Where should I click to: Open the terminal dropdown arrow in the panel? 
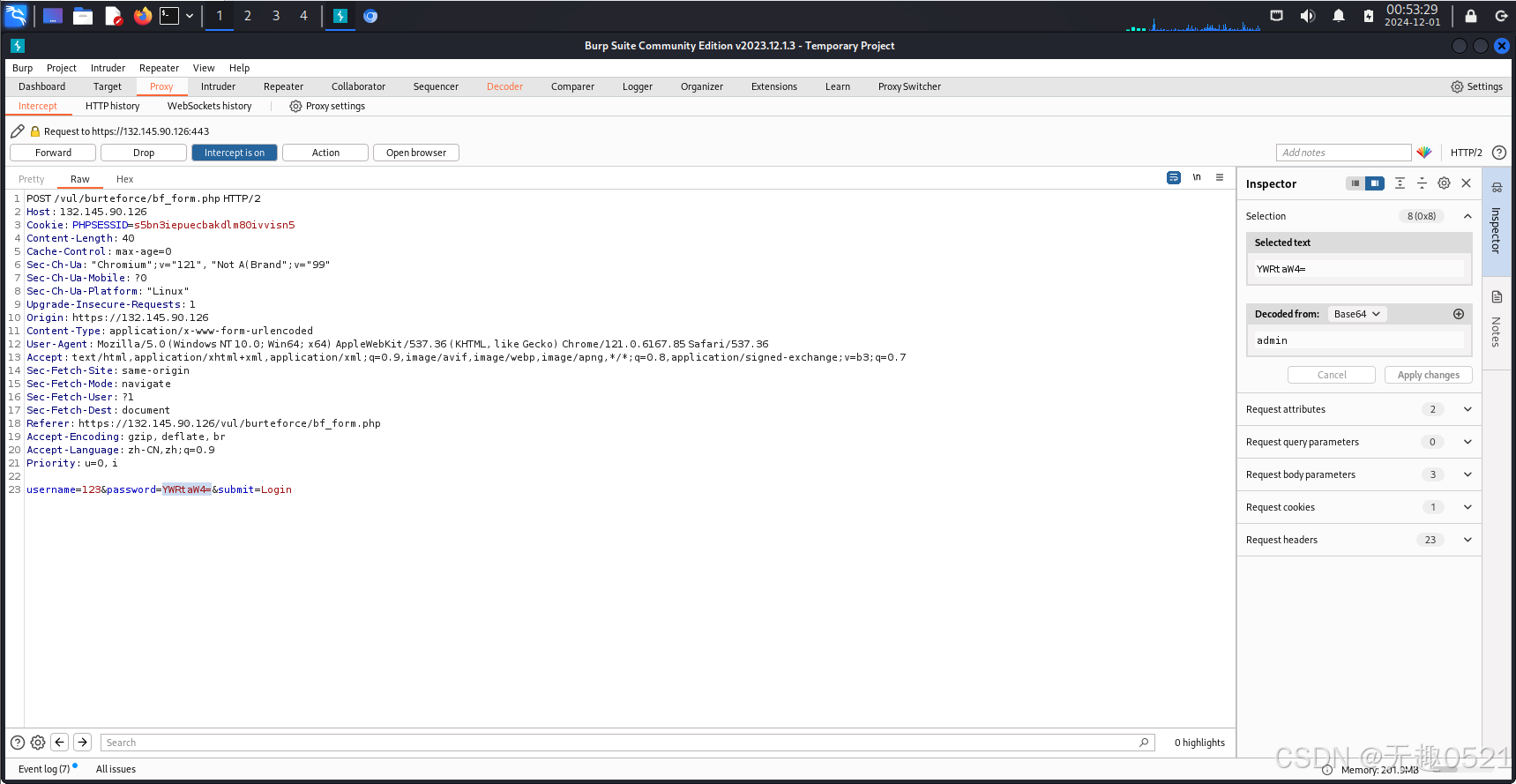click(189, 16)
